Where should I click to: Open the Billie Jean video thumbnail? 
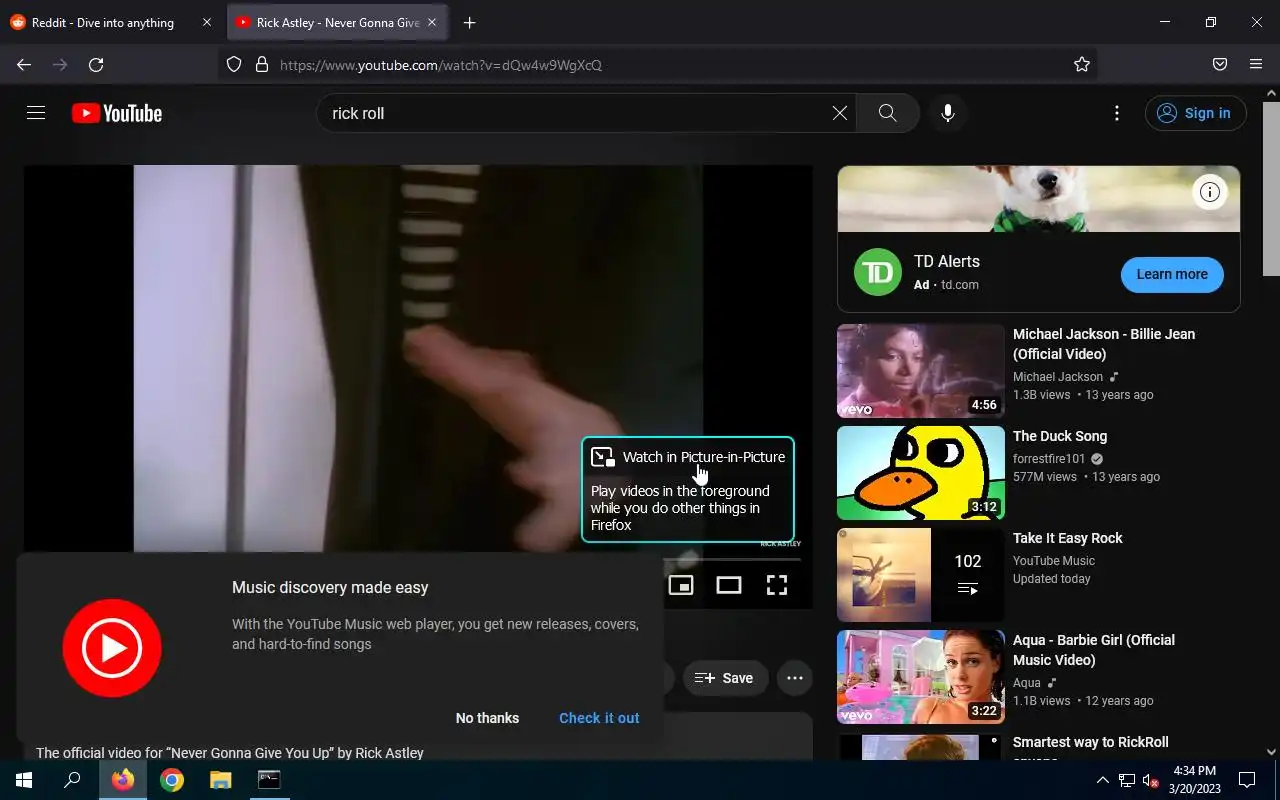point(920,371)
